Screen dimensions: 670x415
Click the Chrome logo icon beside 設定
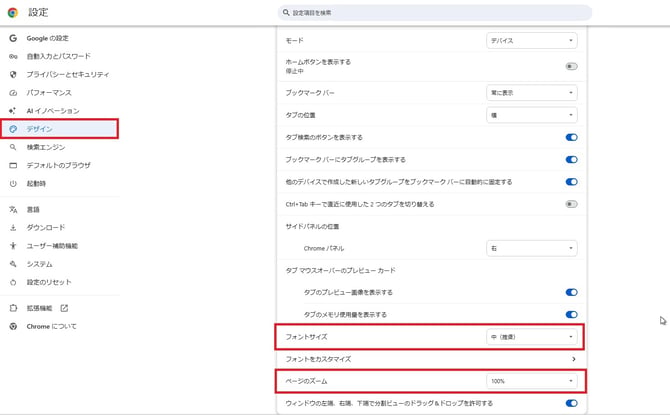click(13, 12)
